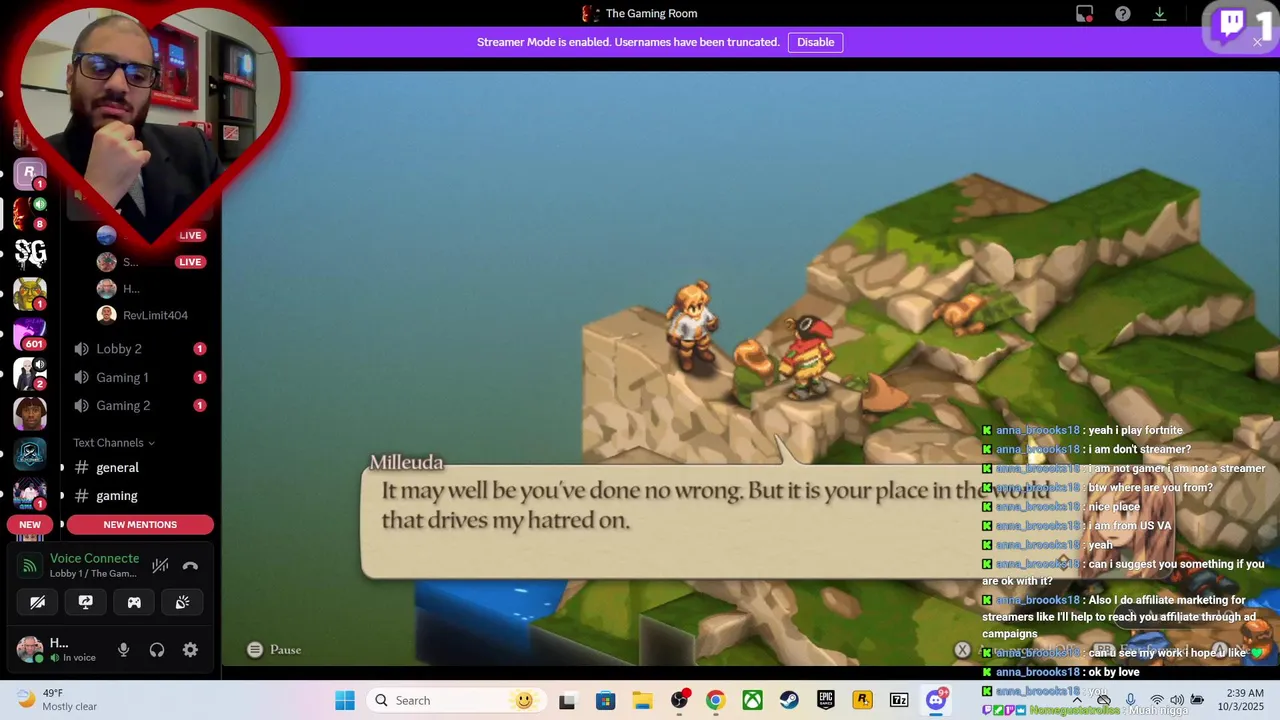Click the download icon in Discord title bar
Image resolution: width=1280 pixels, height=720 pixels.
[1160, 13]
